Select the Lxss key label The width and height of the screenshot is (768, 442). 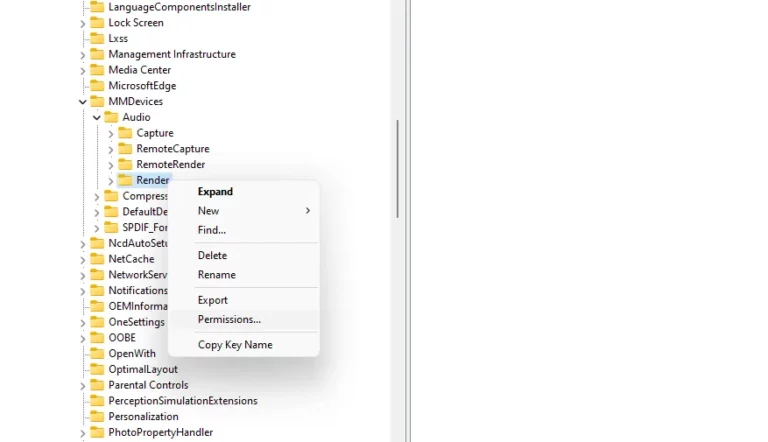(118, 38)
